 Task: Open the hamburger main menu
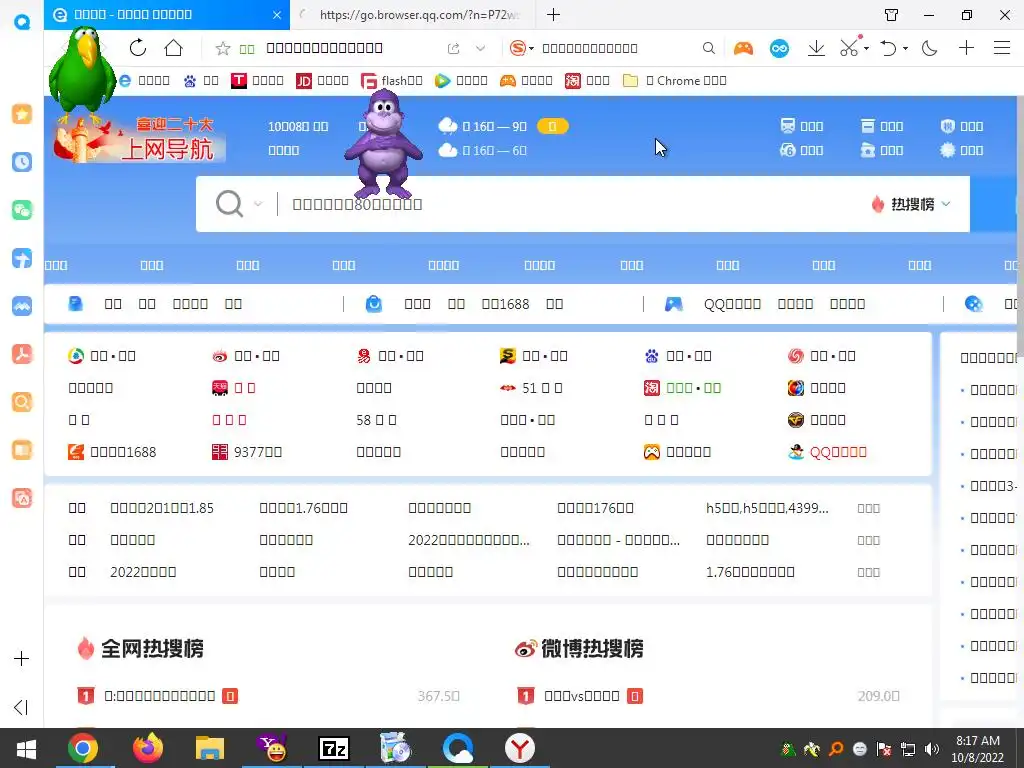(x=1002, y=48)
